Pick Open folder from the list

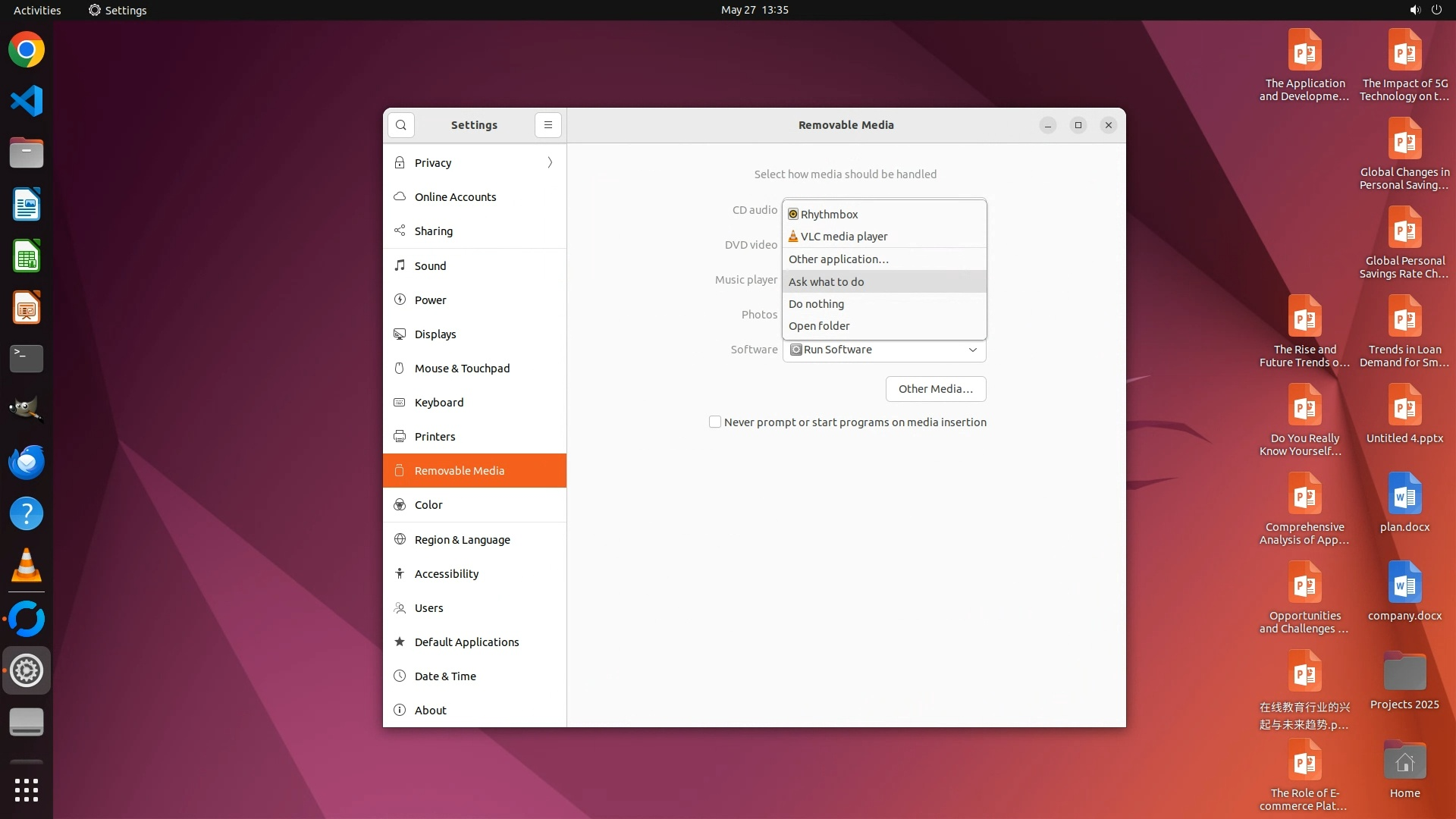tap(819, 326)
